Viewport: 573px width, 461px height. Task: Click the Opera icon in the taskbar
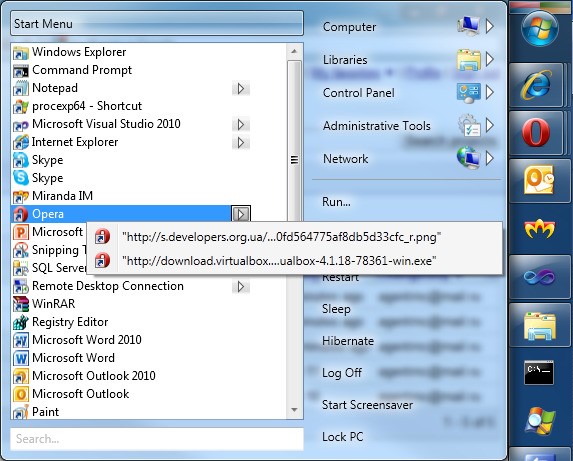[536, 132]
